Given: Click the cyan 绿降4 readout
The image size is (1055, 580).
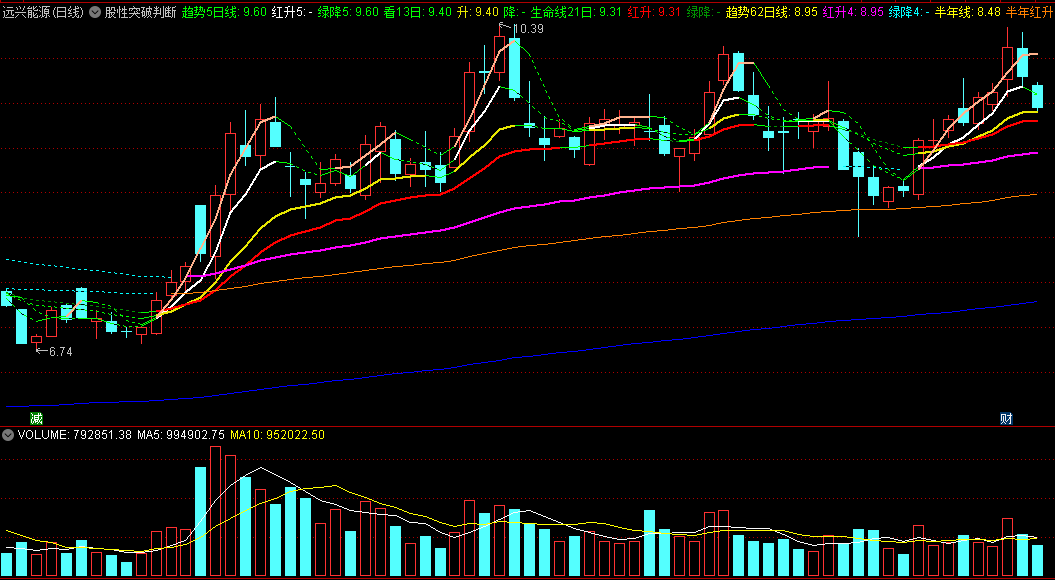Looking at the screenshot, I should pyautogui.click(x=909, y=12).
